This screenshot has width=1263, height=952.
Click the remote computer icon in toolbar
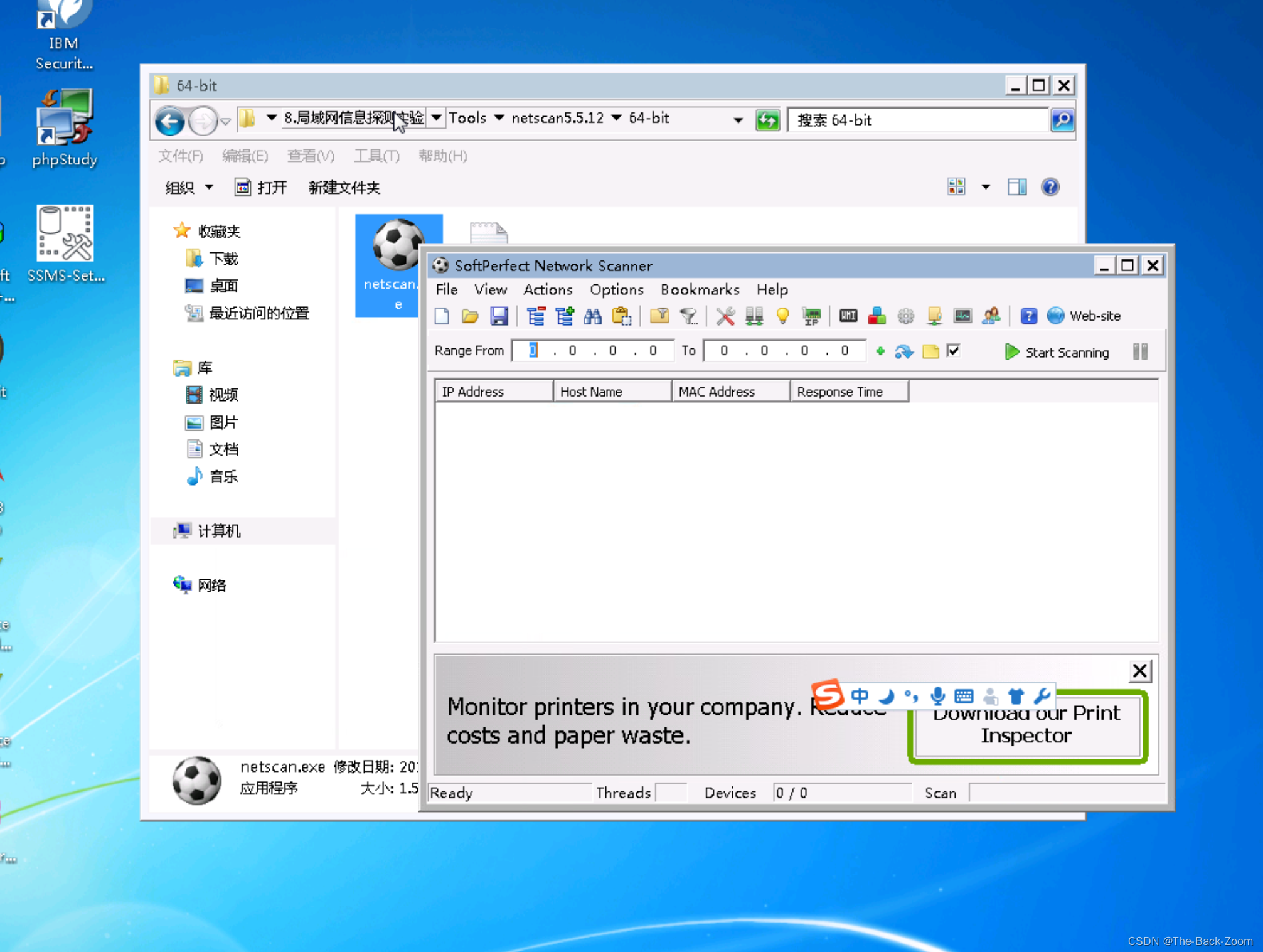(934, 316)
